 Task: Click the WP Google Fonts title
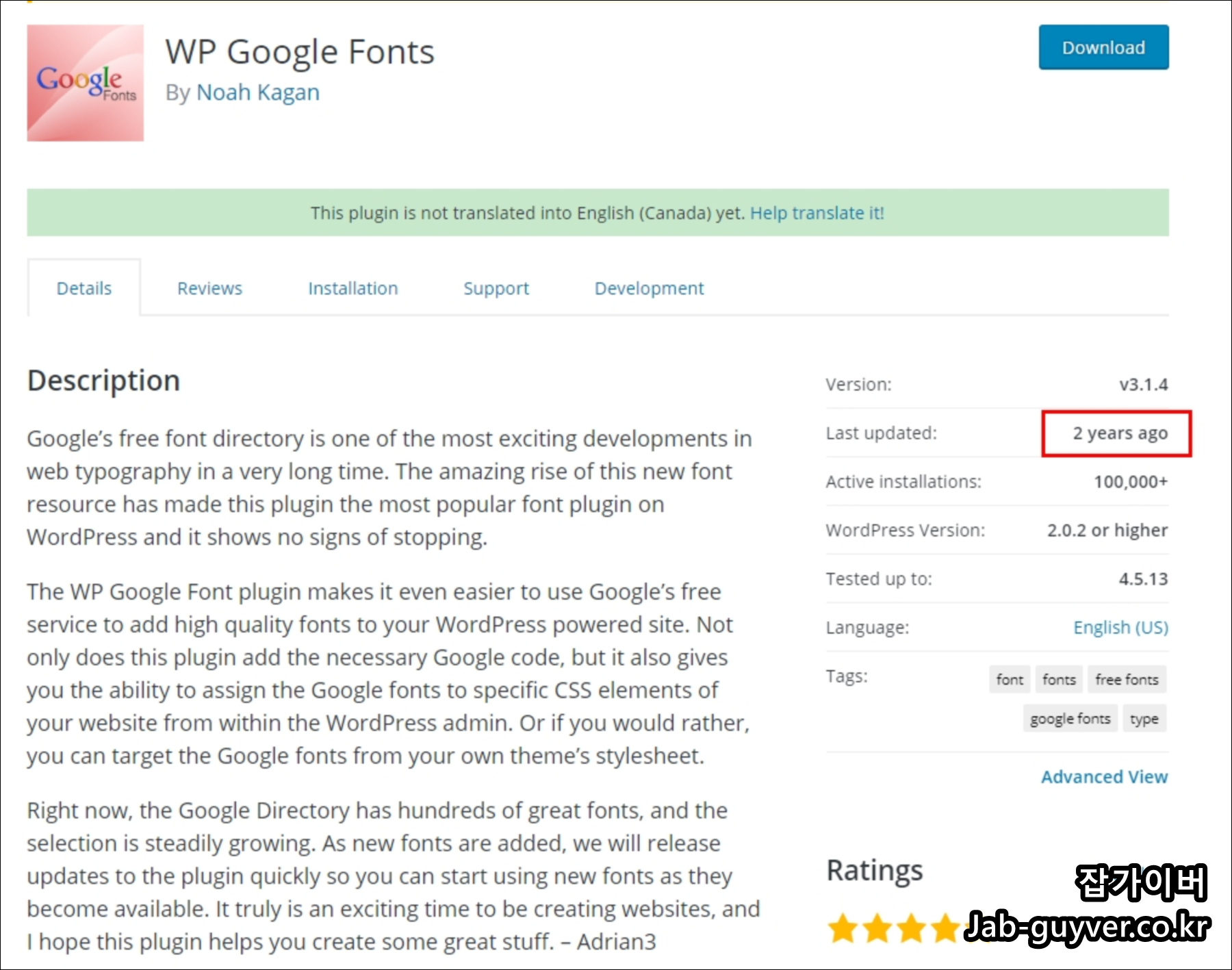tap(300, 52)
